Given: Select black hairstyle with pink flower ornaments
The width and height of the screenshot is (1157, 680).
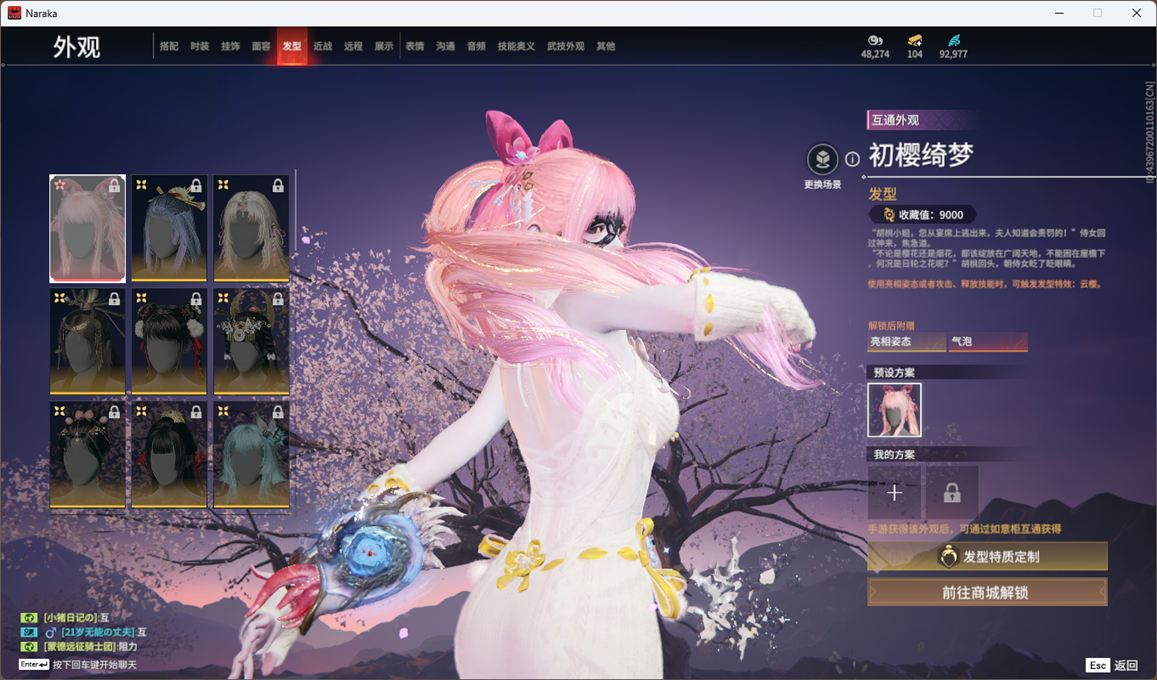Looking at the screenshot, I should tap(87, 455).
